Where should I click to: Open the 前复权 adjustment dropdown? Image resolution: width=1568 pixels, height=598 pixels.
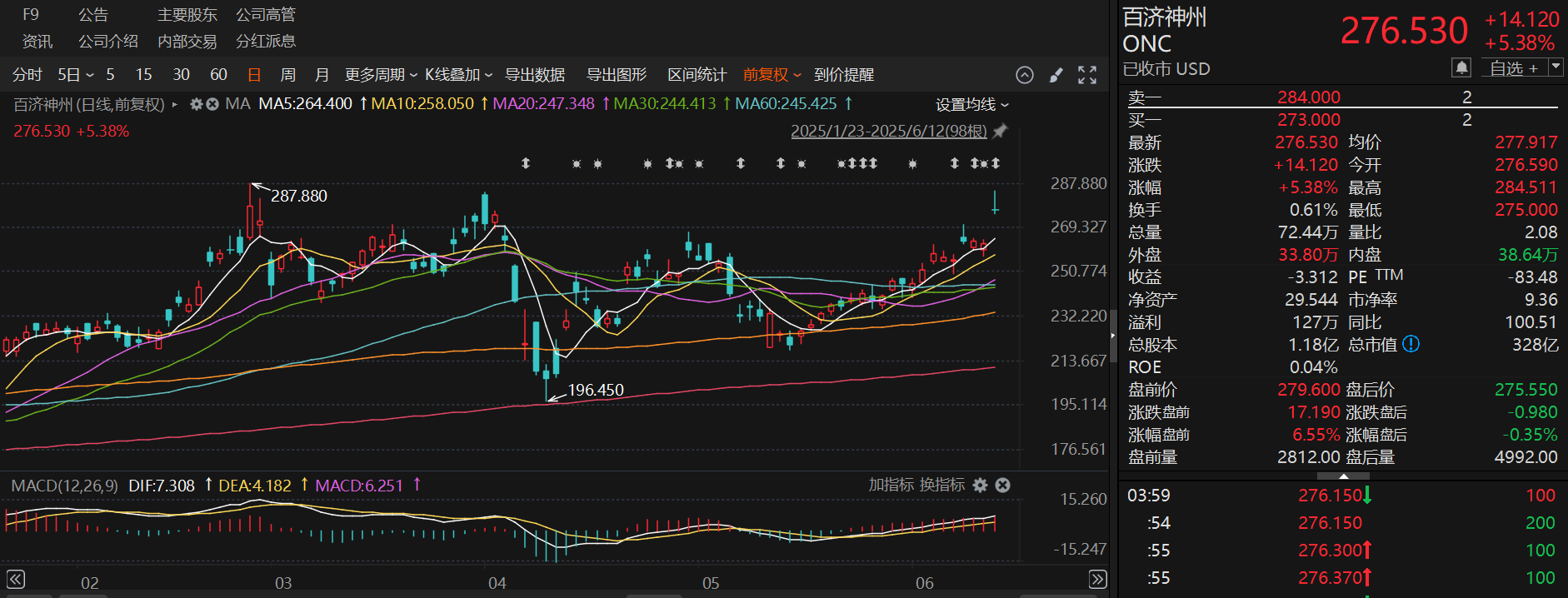pyautogui.click(x=772, y=75)
